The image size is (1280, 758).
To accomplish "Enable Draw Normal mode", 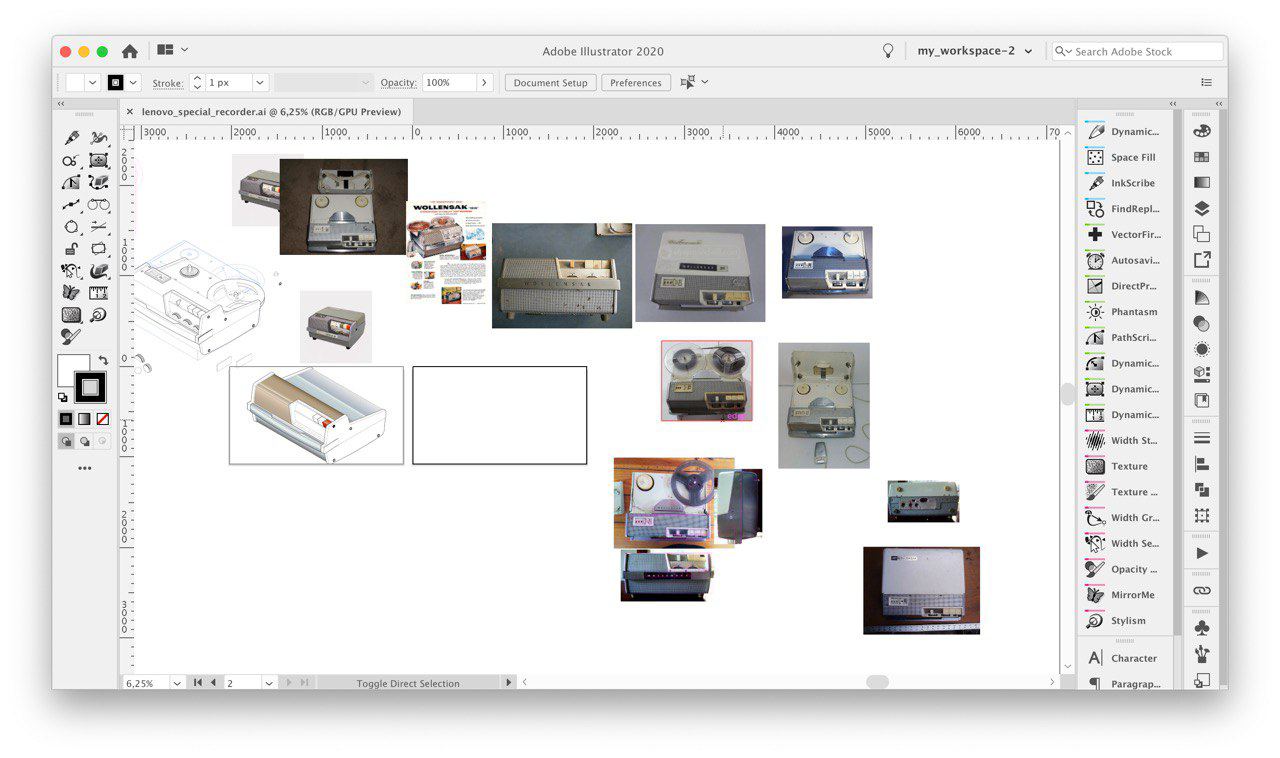I will (66, 441).
